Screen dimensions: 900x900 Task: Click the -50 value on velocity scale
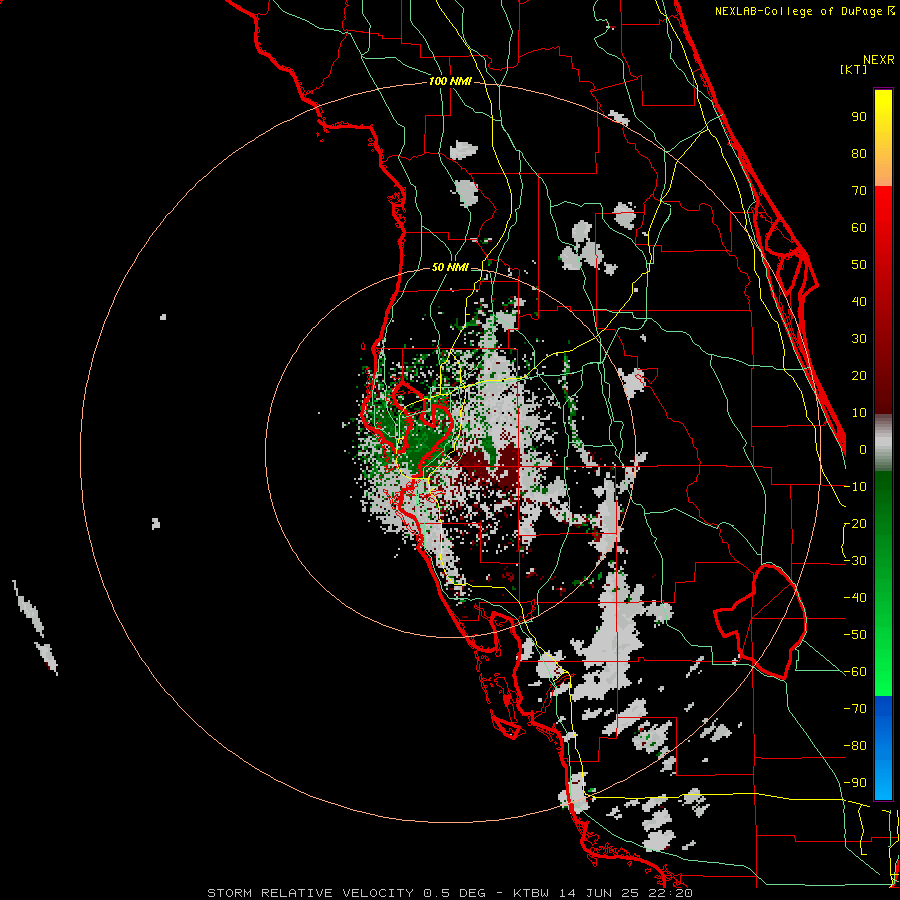coord(855,635)
